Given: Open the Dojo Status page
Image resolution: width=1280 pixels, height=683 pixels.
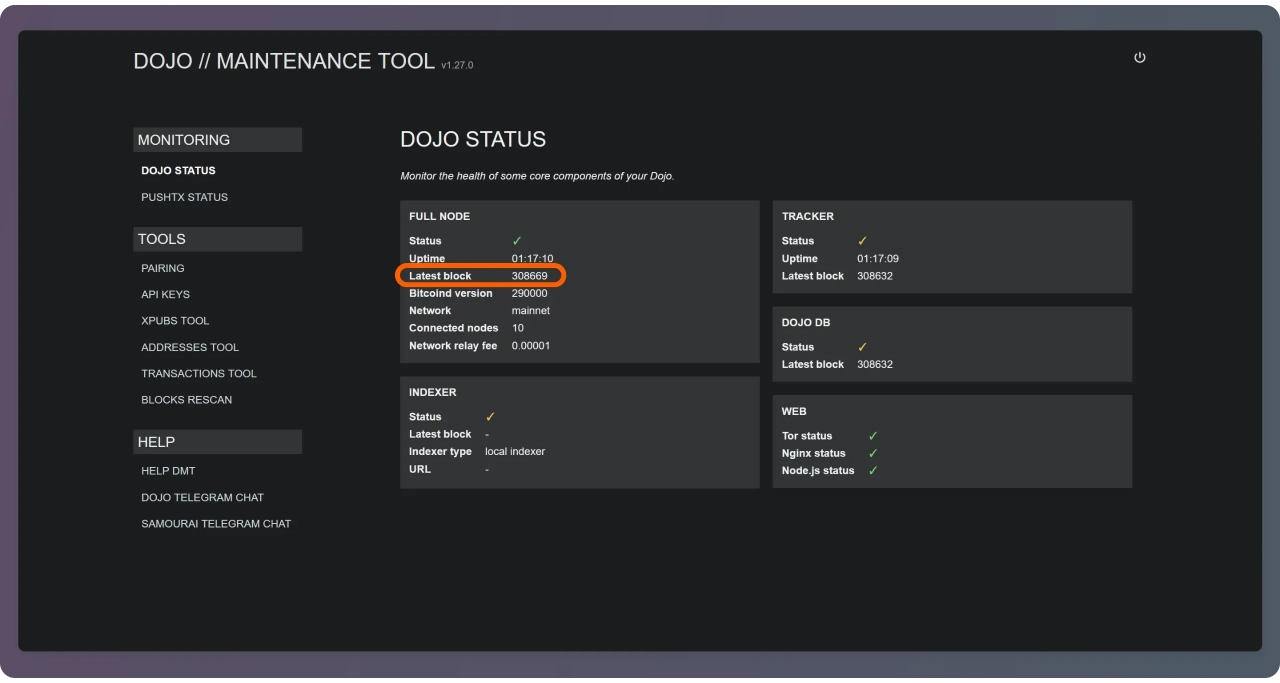Looking at the screenshot, I should click(178, 171).
